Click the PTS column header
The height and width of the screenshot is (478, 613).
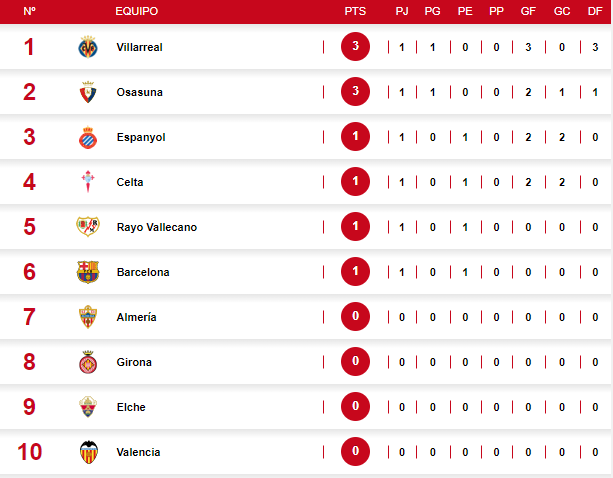(x=355, y=11)
